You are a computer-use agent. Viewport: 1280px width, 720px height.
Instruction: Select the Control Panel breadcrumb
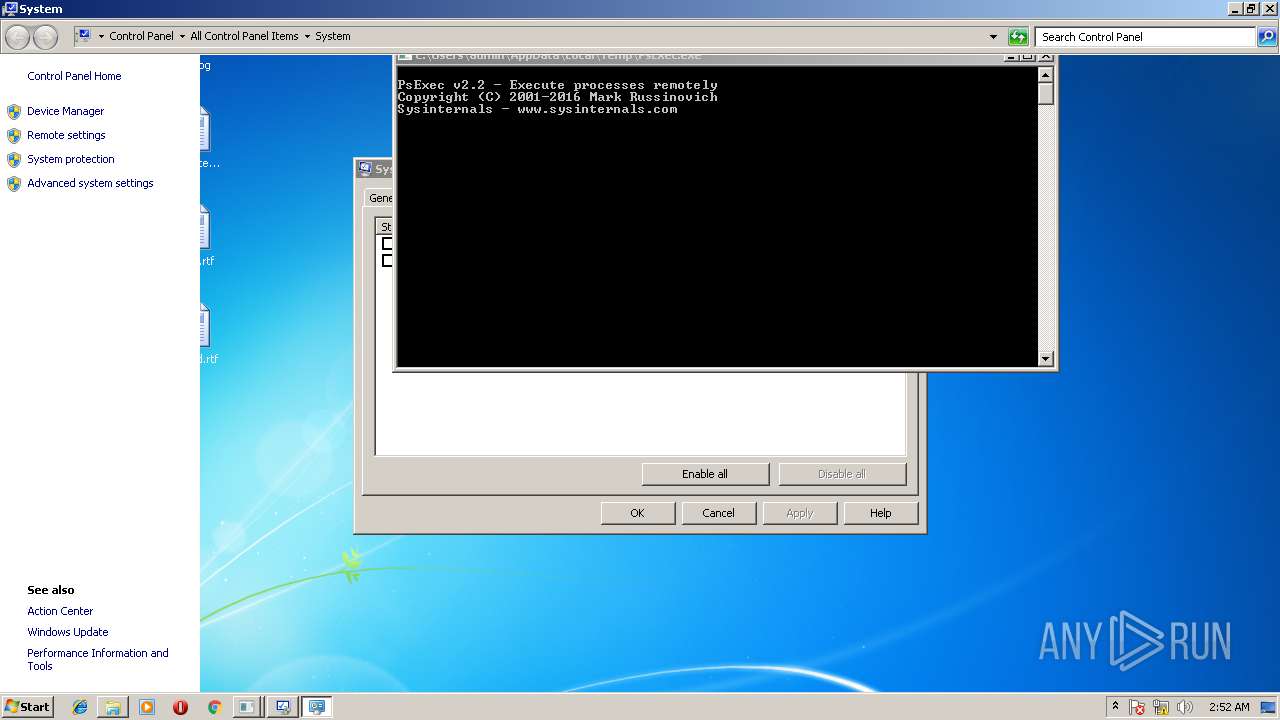[141, 36]
